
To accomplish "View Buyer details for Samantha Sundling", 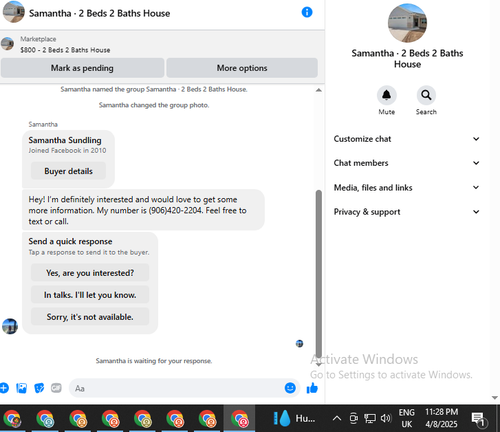I will [68, 171].
